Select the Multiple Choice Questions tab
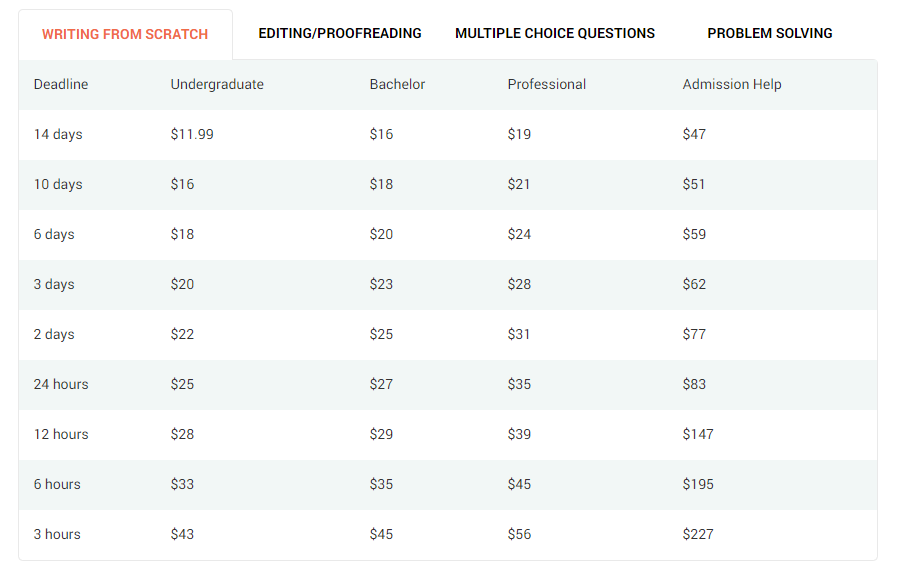The height and width of the screenshot is (571, 902). (x=555, y=33)
